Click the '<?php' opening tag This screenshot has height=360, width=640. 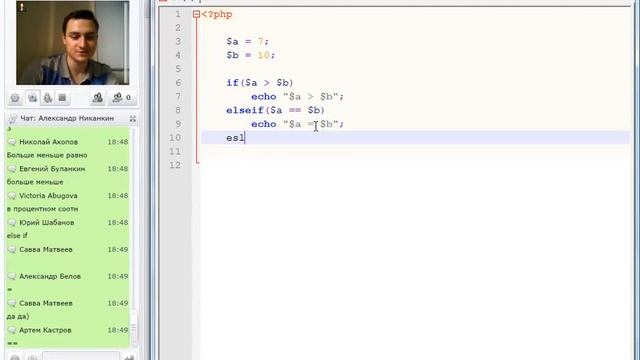pyautogui.click(x=217, y=14)
